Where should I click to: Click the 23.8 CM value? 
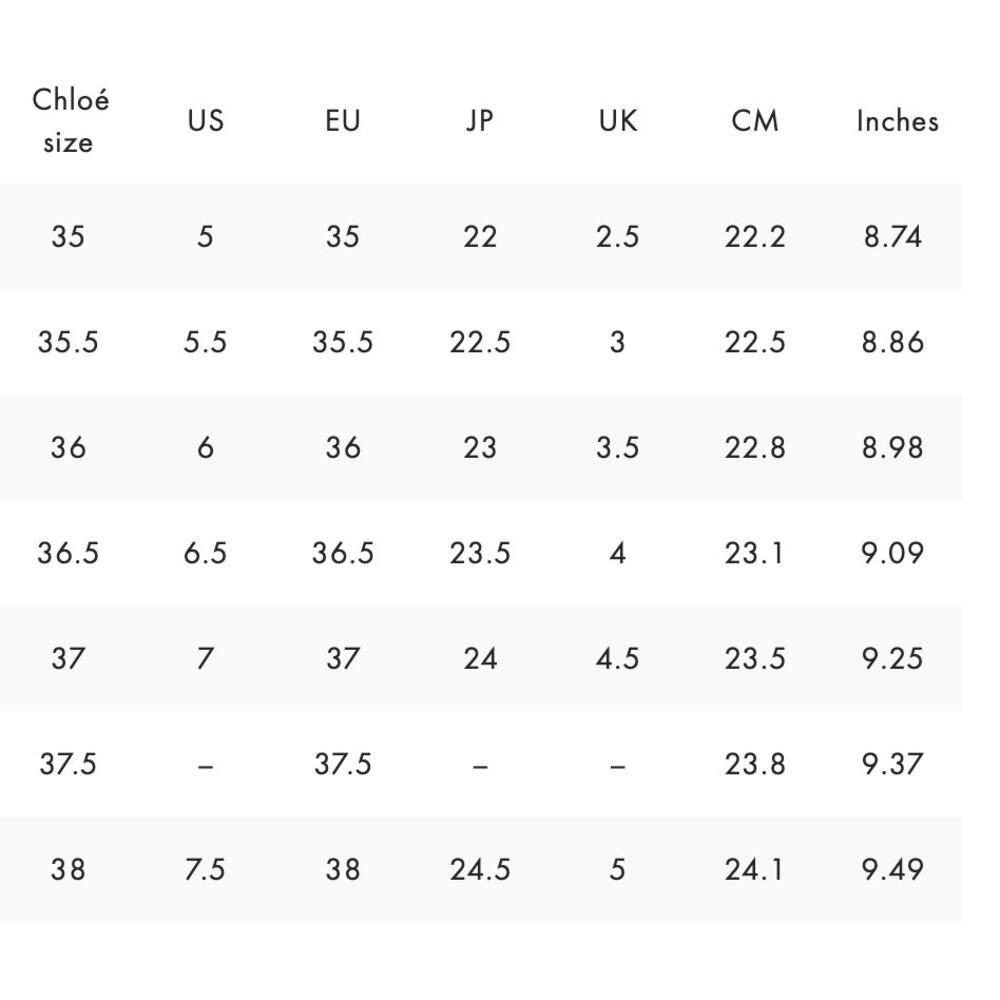754,763
